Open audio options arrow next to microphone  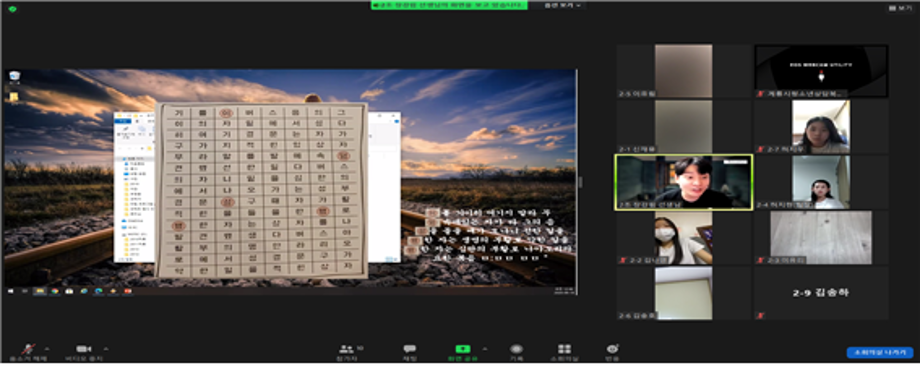(x=47, y=347)
